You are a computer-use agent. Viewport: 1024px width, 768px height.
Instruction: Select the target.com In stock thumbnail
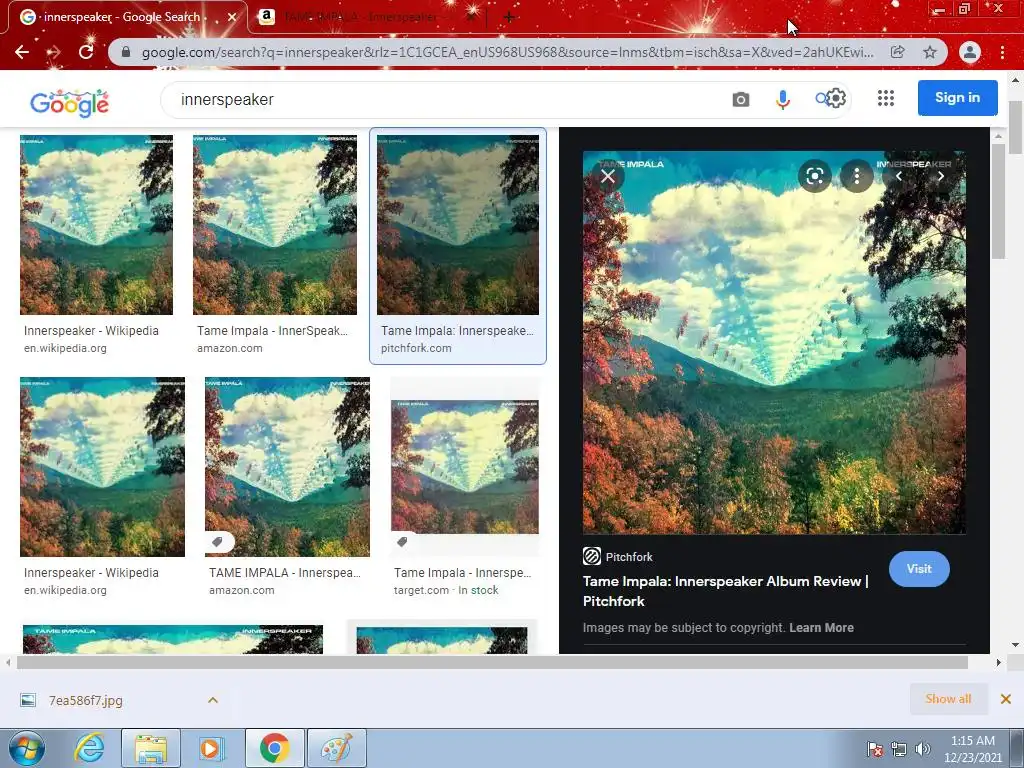[465, 467]
